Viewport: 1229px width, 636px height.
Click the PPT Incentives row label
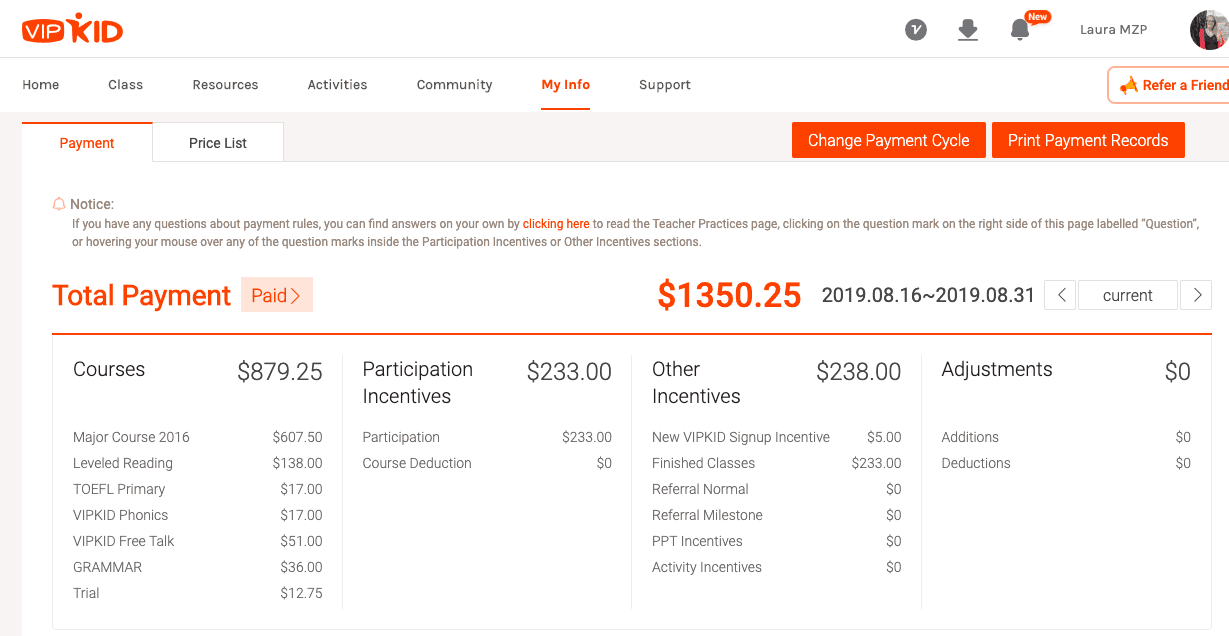coord(697,541)
